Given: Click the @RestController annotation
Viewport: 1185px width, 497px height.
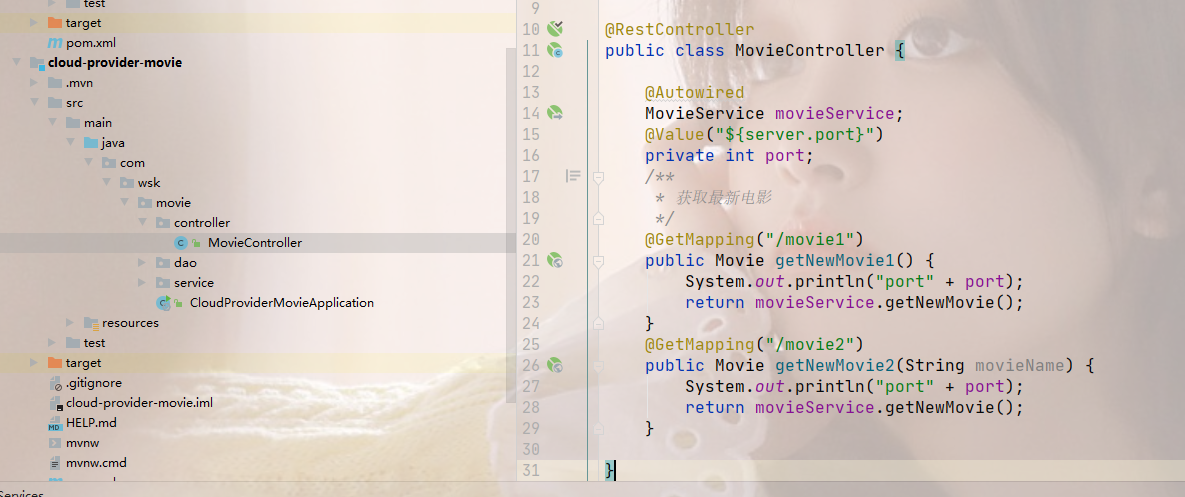Looking at the screenshot, I should point(679,29).
